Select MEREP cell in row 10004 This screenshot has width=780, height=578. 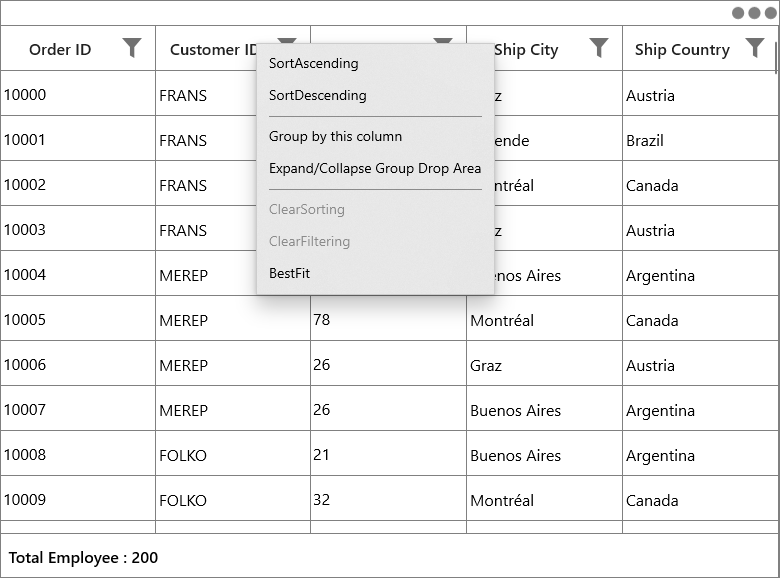(206, 273)
